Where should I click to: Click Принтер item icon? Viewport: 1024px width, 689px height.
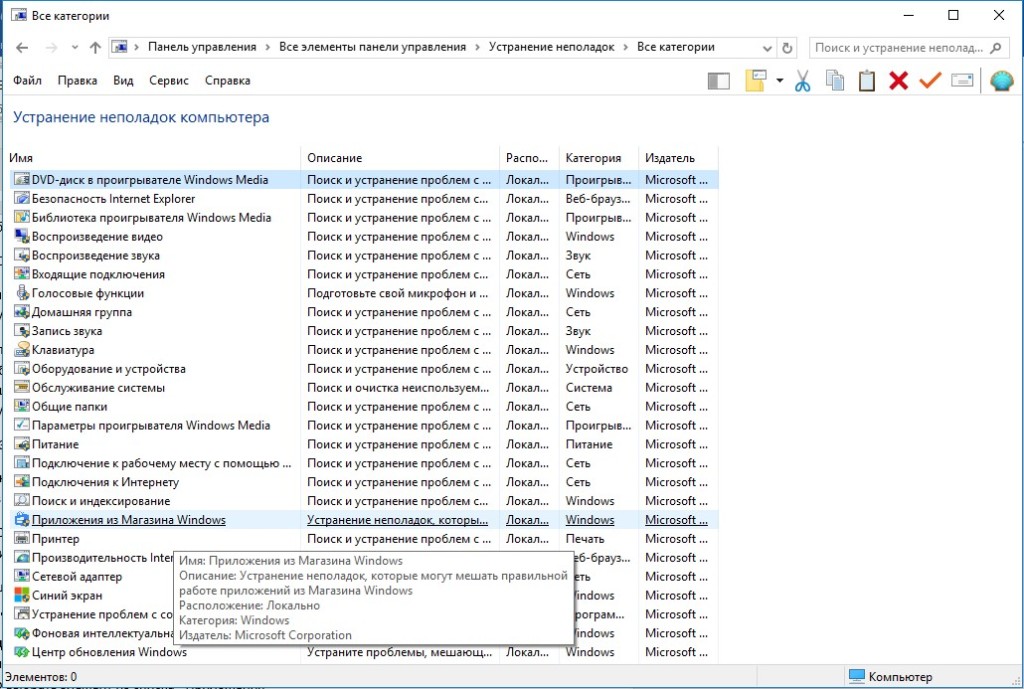(x=22, y=539)
